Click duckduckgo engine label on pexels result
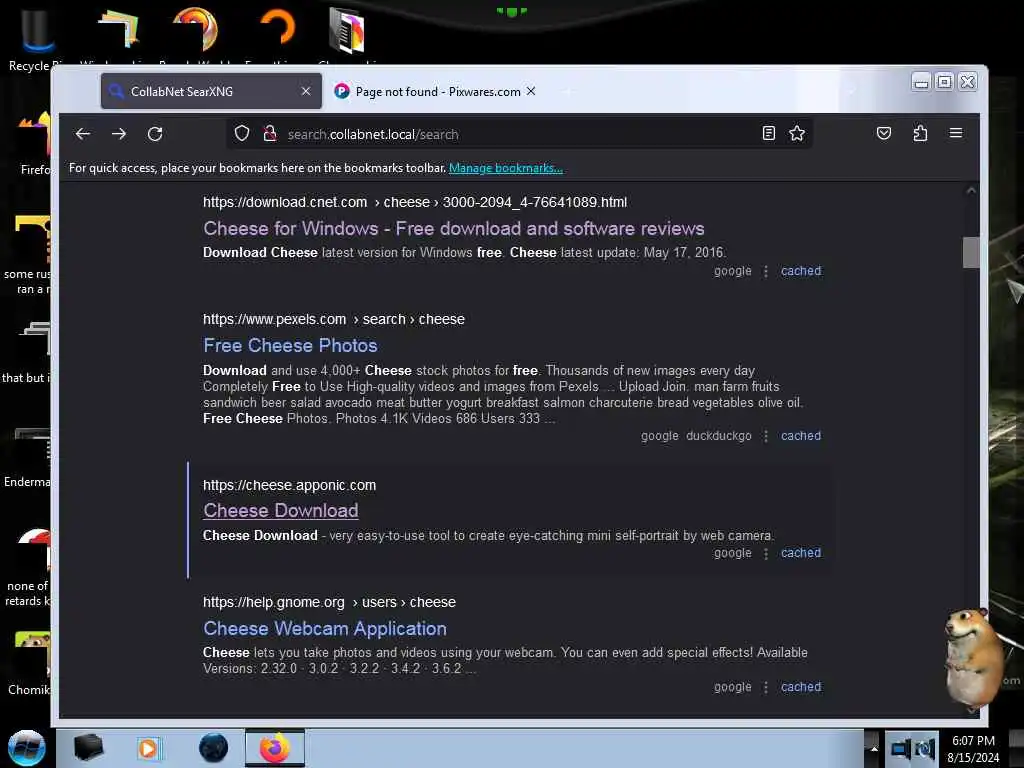Image resolution: width=1024 pixels, height=768 pixels. pyautogui.click(x=718, y=436)
